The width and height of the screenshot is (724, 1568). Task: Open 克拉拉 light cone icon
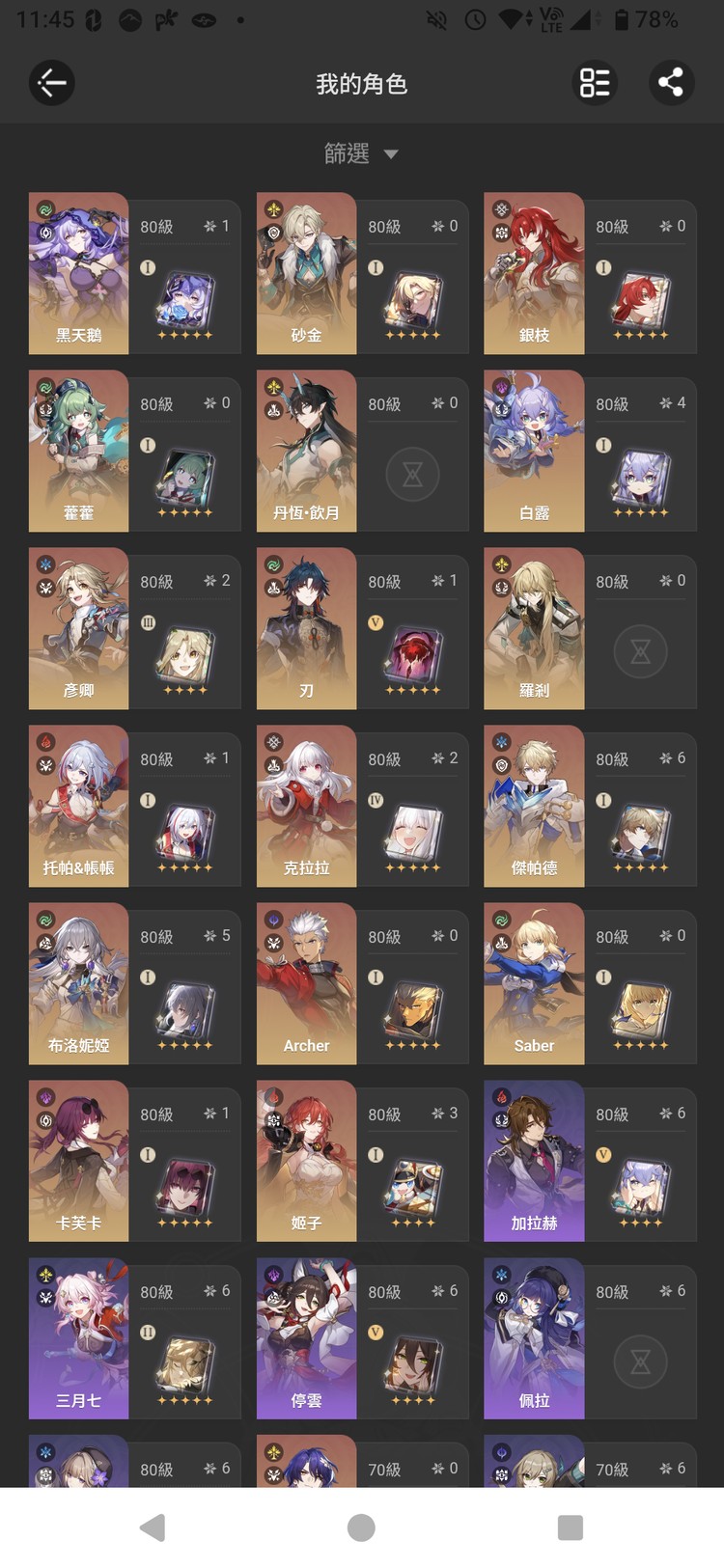(x=412, y=833)
